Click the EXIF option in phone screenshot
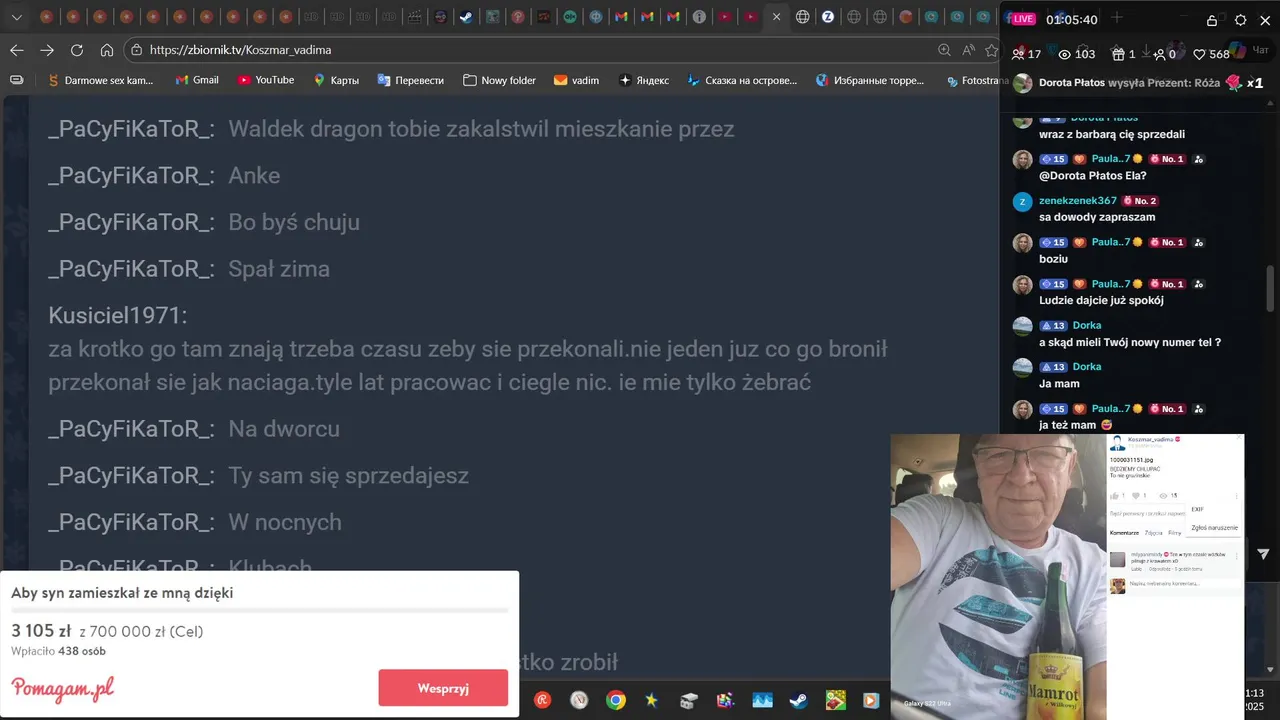 coord(1197,509)
